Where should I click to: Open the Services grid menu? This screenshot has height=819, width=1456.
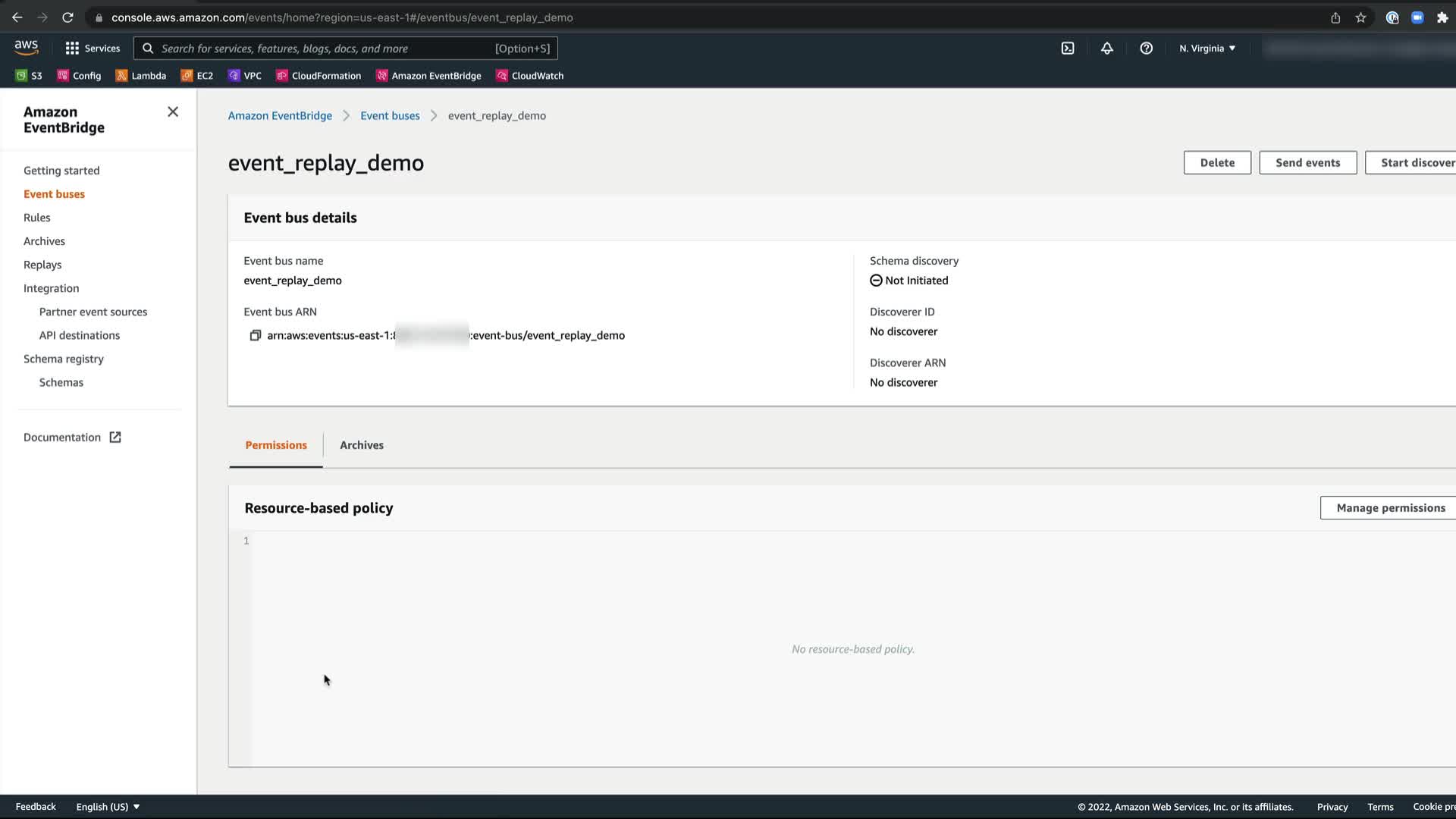(x=93, y=49)
